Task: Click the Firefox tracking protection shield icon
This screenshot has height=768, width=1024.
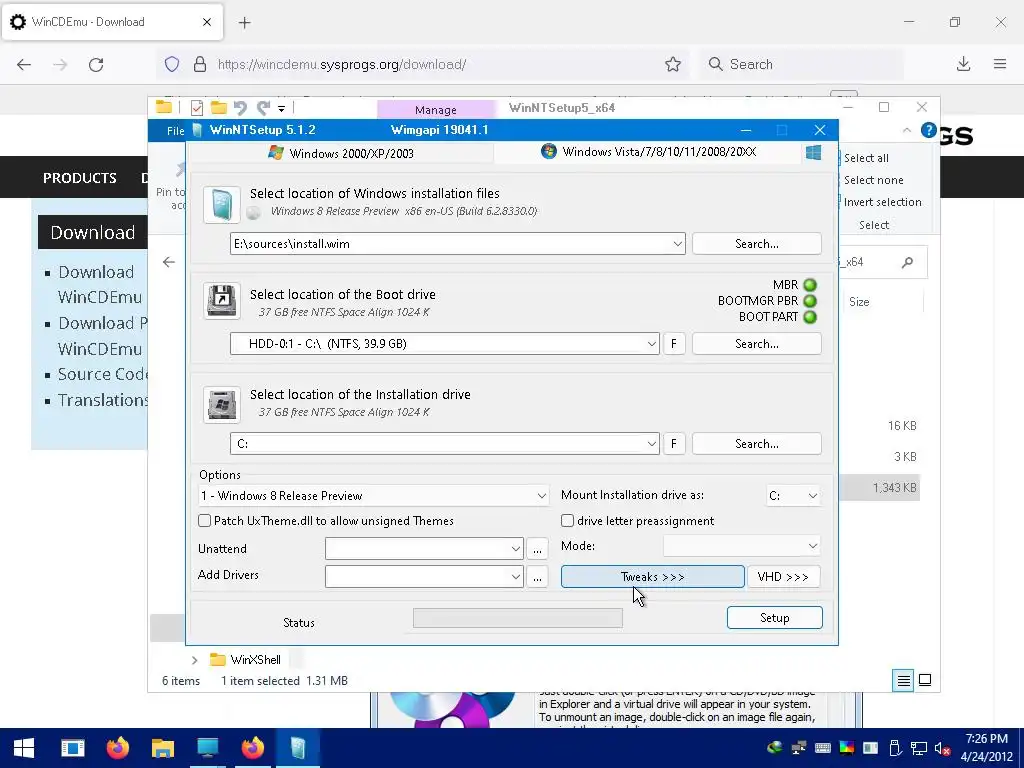Action: [x=172, y=64]
